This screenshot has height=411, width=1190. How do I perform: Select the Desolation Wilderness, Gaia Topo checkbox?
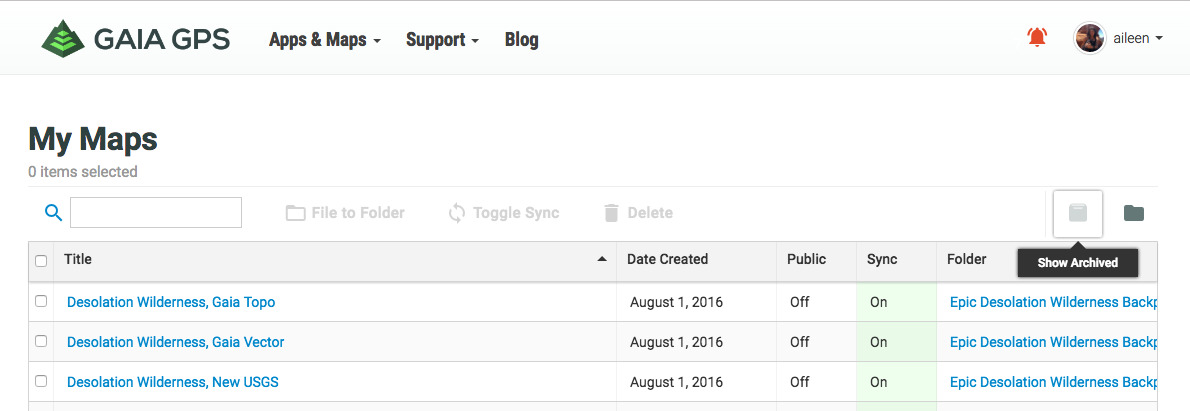coord(41,301)
